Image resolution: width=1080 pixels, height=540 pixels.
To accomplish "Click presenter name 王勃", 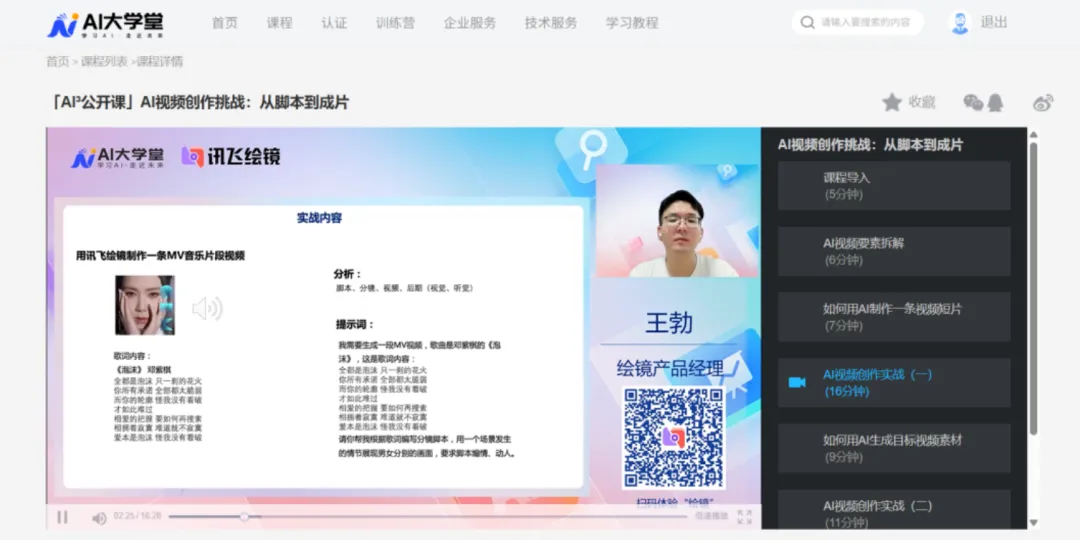I will [x=669, y=323].
